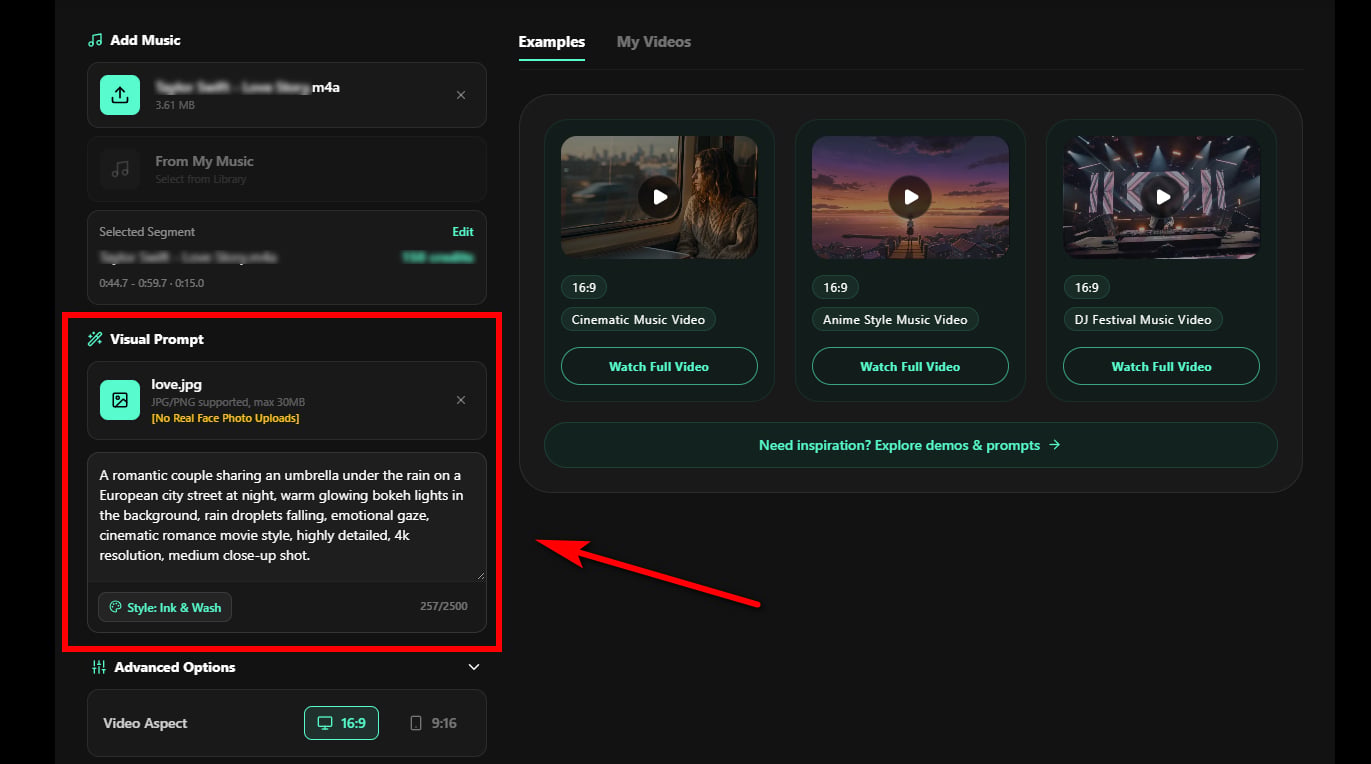Viewport: 1371px width, 764px height.
Task: Select the 16:9 video aspect
Action: (341, 723)
